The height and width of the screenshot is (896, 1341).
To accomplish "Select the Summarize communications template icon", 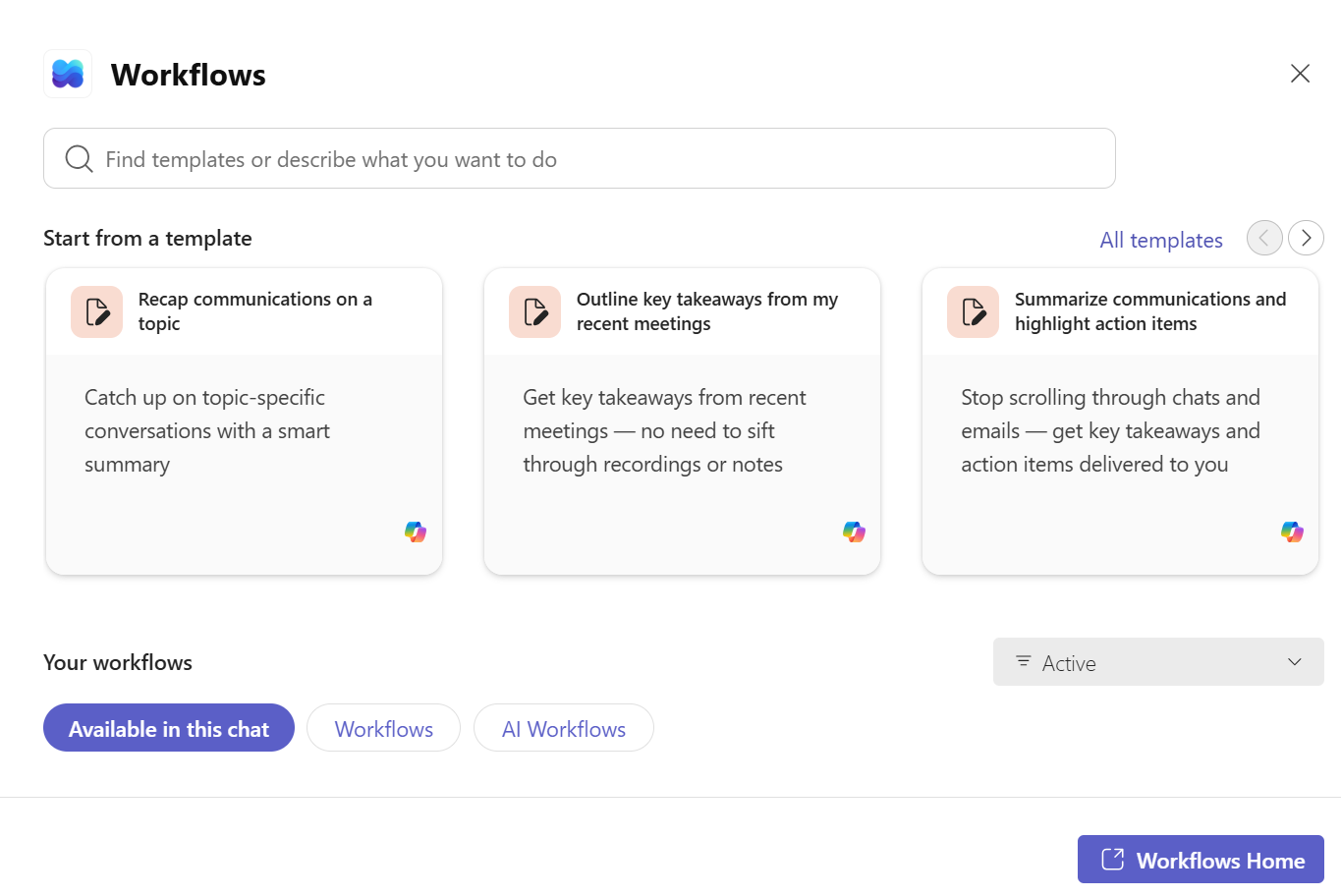I will click(x=973, y=311).
